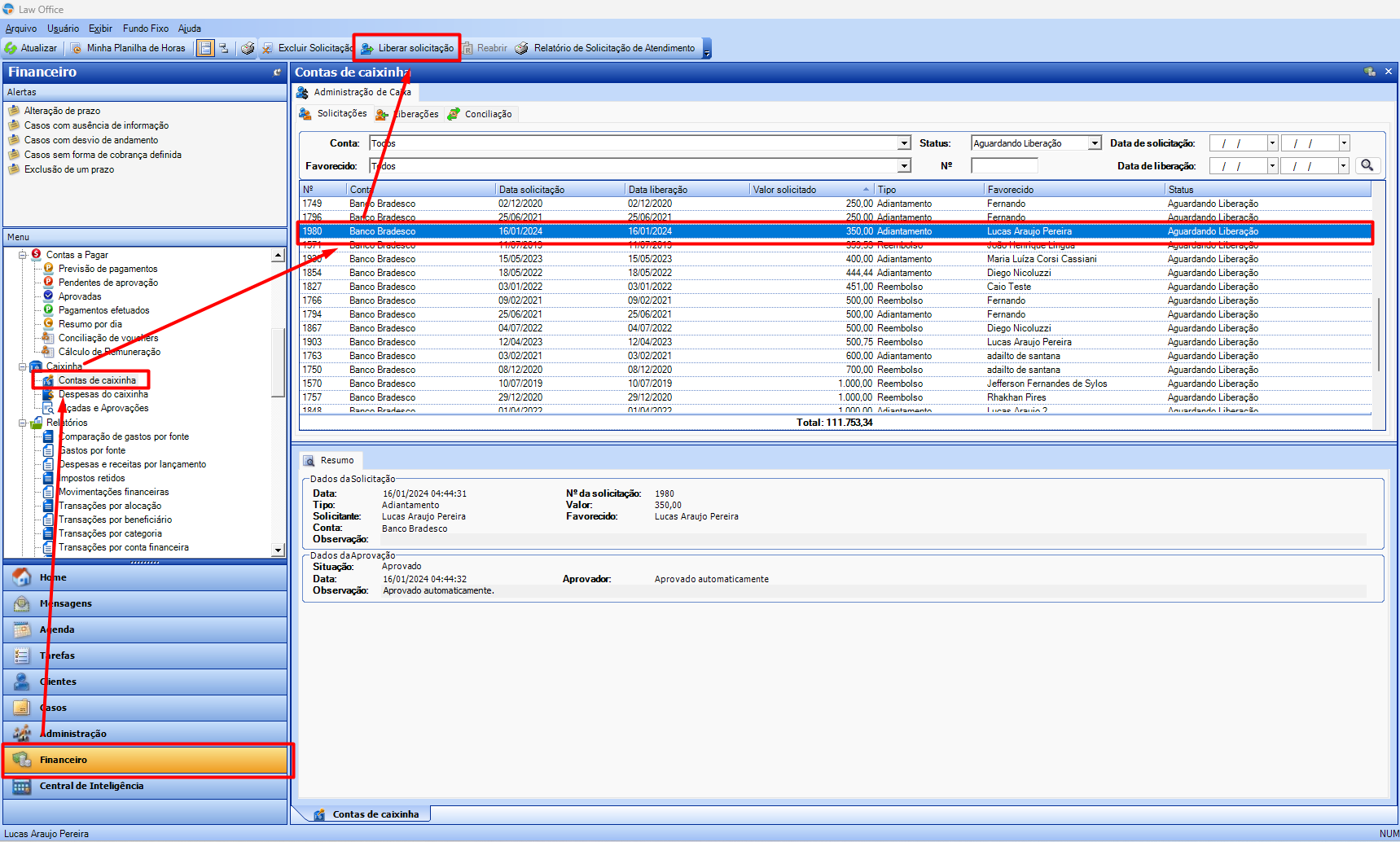
Task: Open the Favorecido dropdown
Action: coord(904,166)
